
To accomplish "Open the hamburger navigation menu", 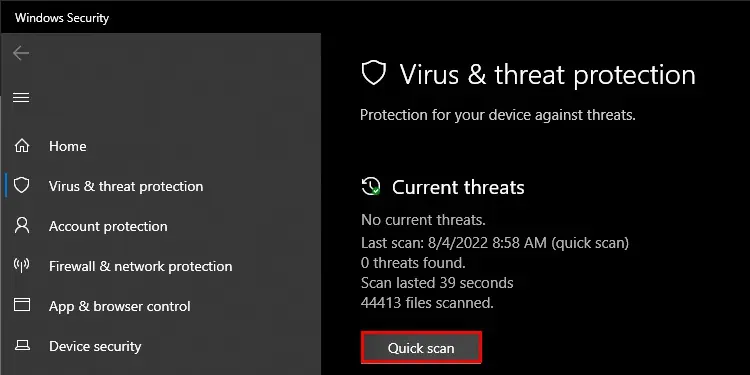I will click(x=21, y=98).
